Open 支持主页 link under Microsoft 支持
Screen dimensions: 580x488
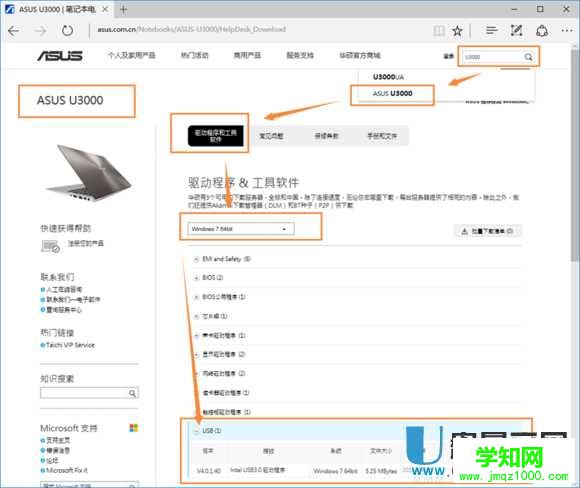(58, 440)
